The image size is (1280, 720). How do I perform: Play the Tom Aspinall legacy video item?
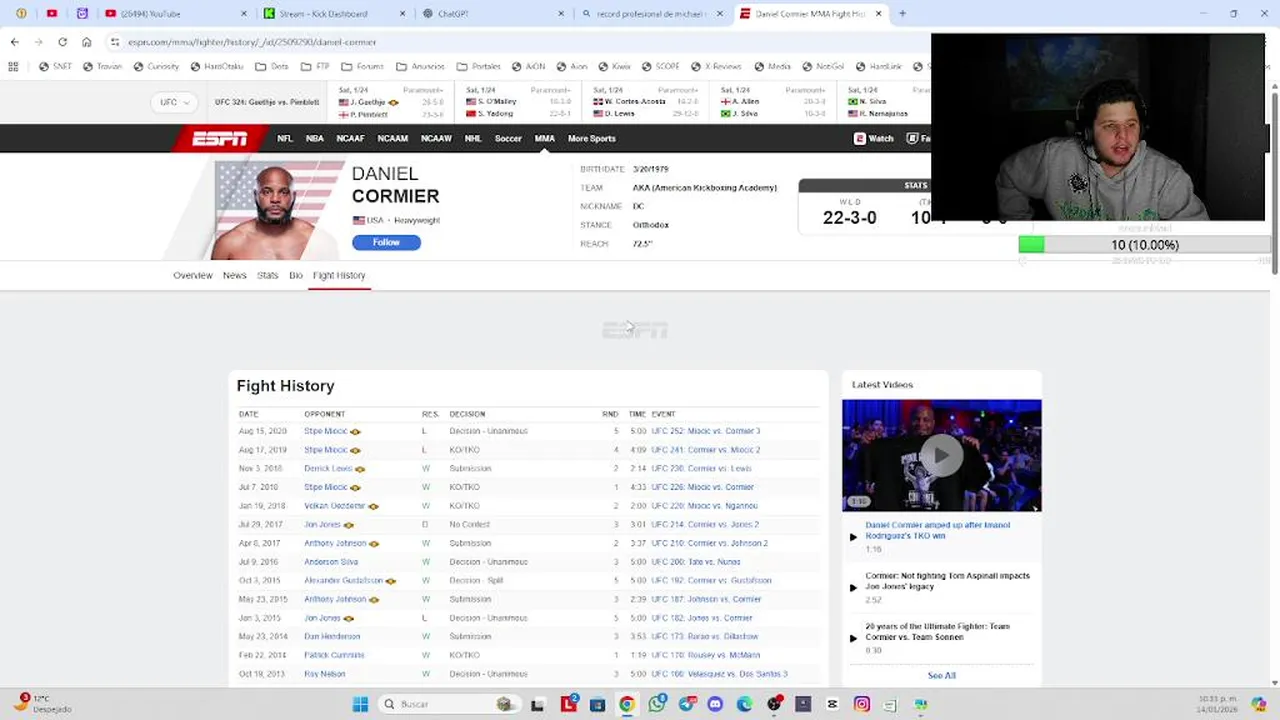pyautogui.click(x=947, y=581)
